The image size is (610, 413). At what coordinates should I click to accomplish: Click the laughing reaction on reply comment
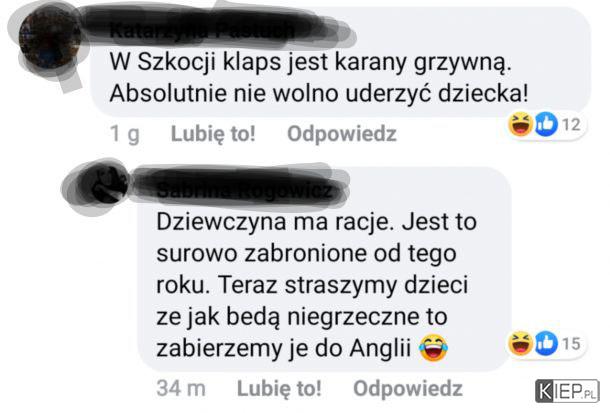coord(520,343)
